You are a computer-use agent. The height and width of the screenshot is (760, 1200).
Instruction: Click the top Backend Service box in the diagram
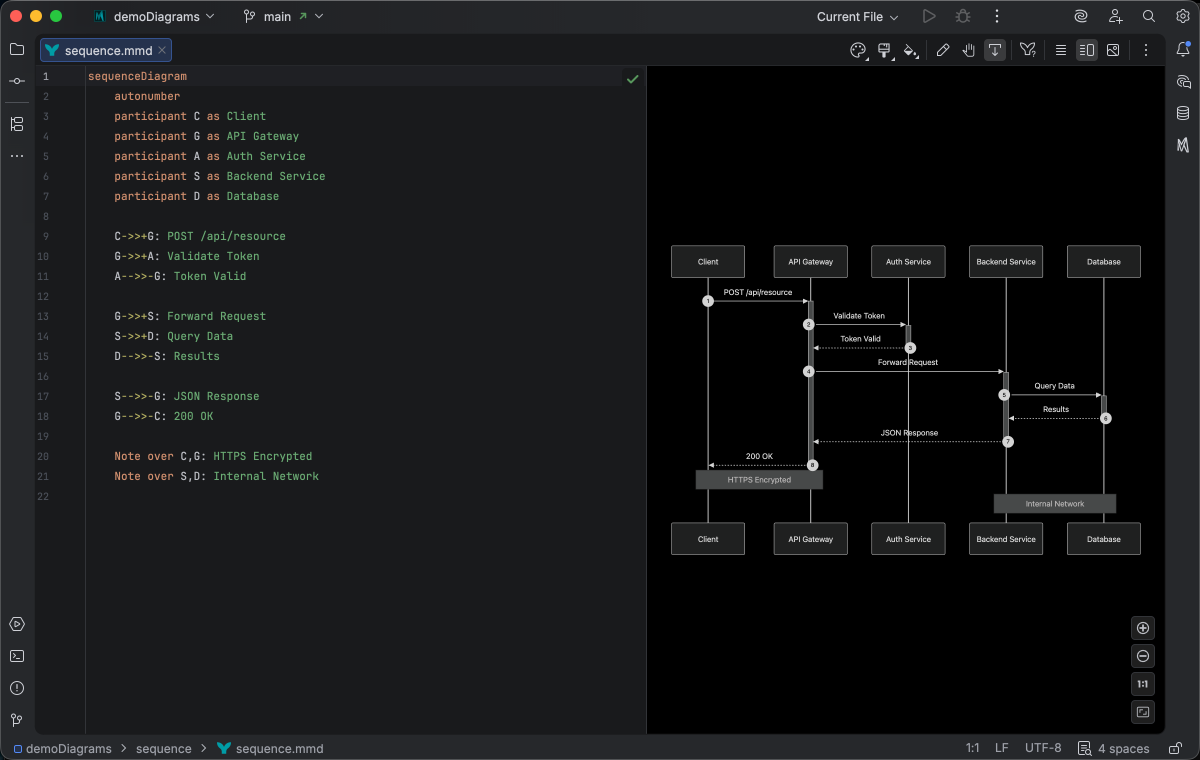pyautogui.click(x=1006, y=262)
